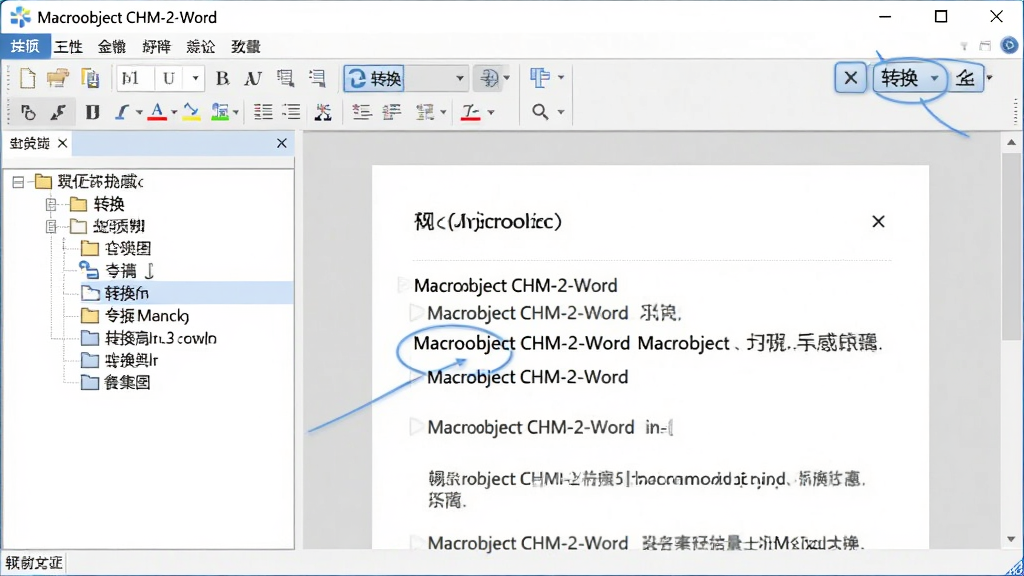Select the last folder in tree

(x=127, y=382)
